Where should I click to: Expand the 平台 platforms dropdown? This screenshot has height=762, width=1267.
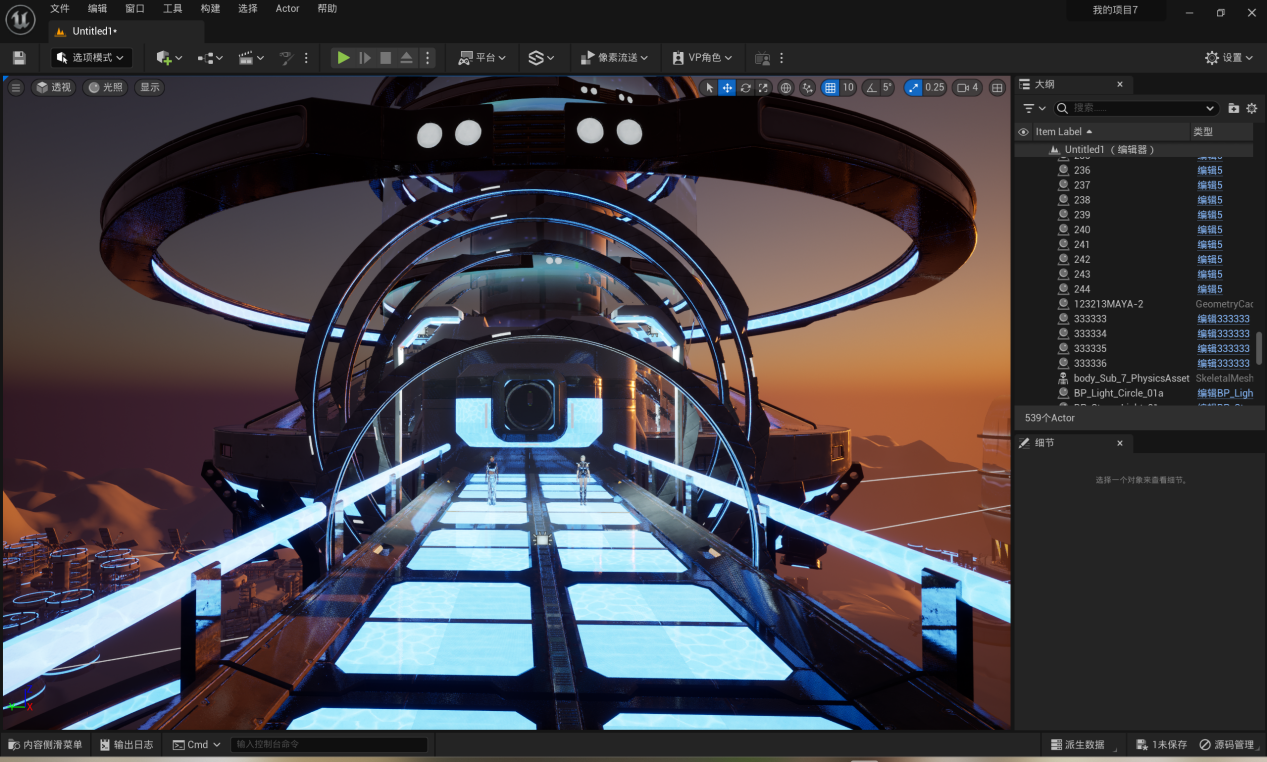click(x=482, y=58)
